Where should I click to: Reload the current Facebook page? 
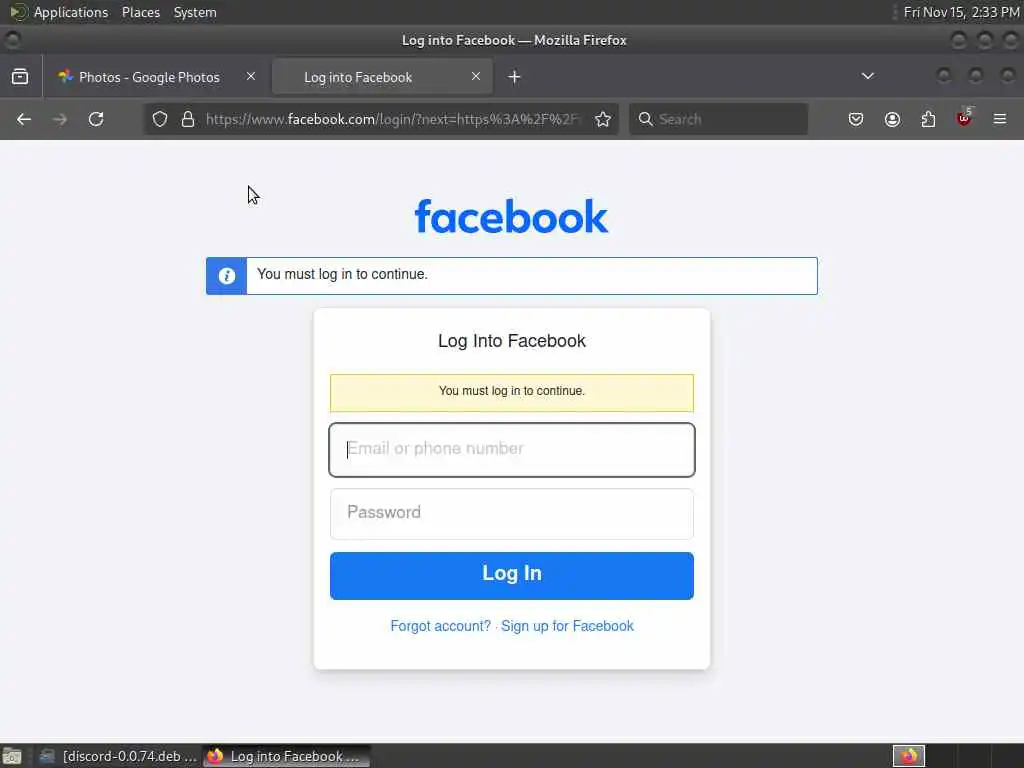click(x=96, y=119)
